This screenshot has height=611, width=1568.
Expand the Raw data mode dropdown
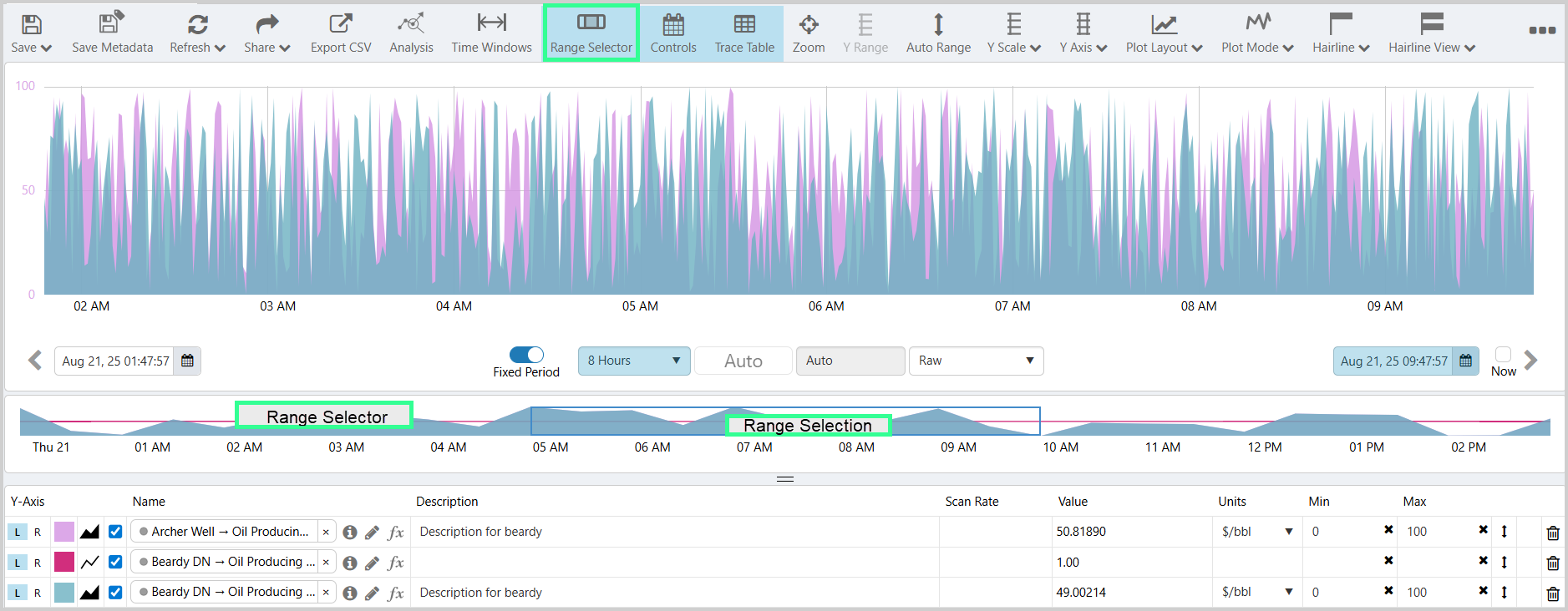976,361
